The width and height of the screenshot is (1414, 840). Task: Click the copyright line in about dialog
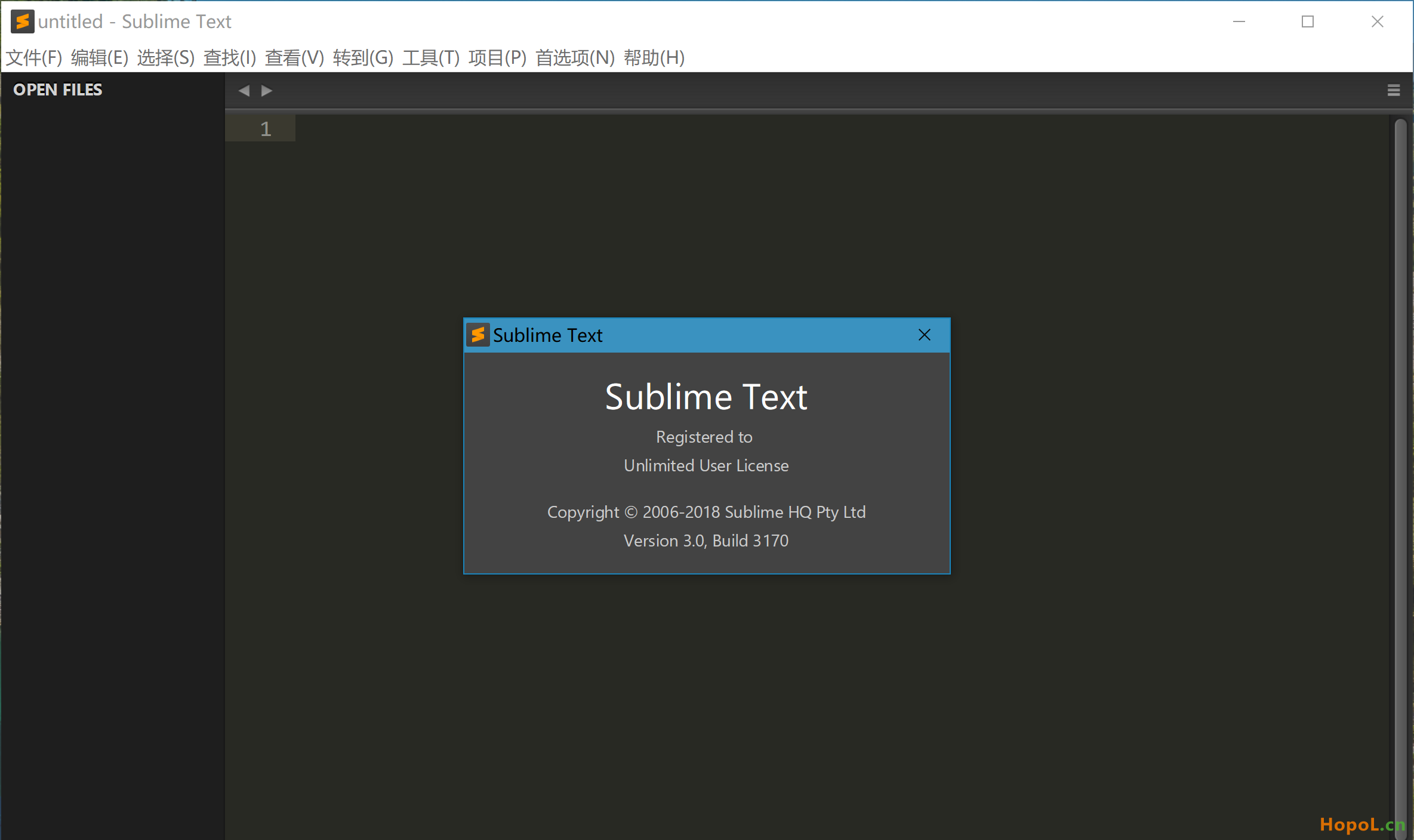point(706,512)
